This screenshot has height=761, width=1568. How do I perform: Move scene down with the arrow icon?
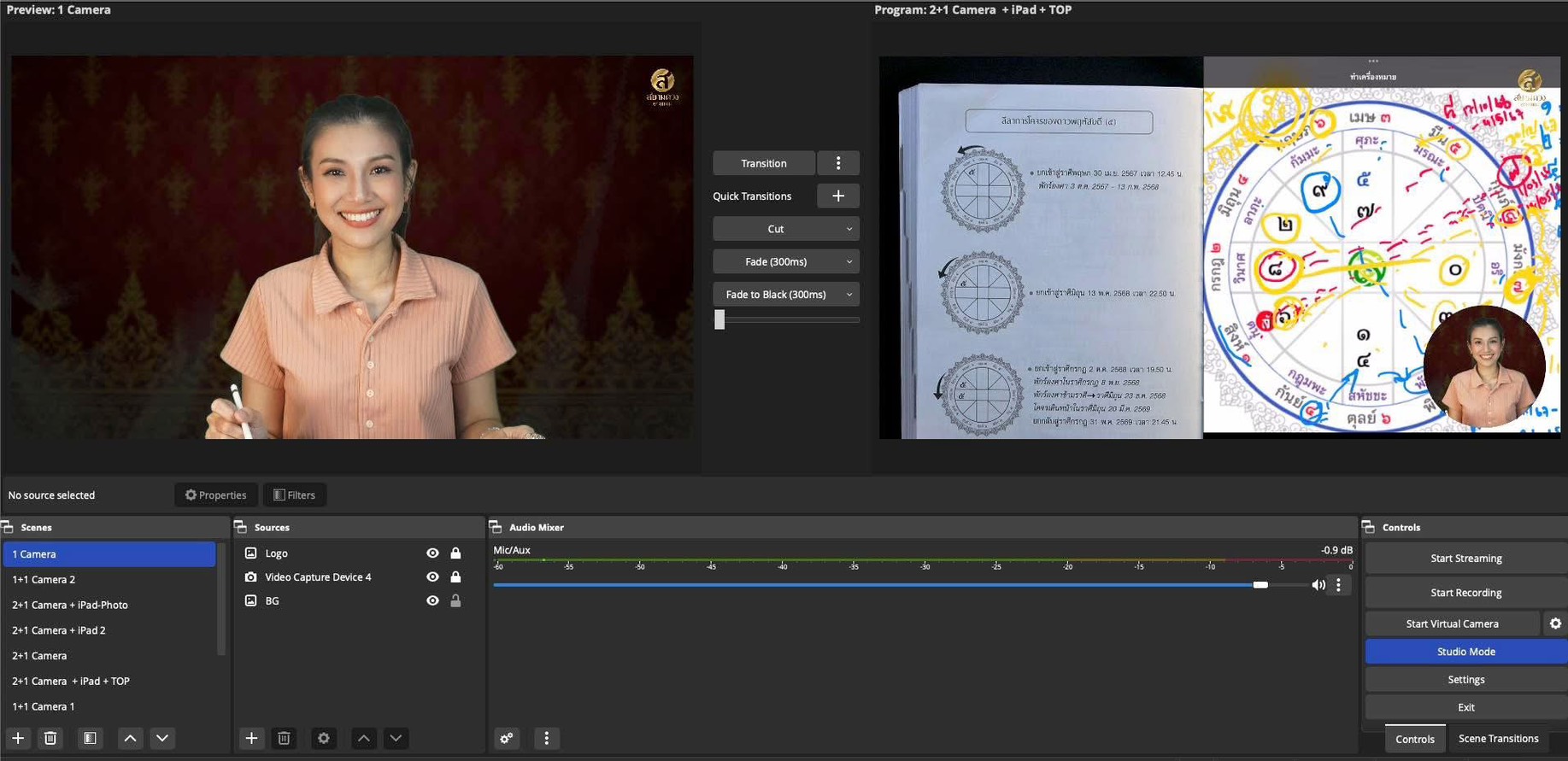162,738
